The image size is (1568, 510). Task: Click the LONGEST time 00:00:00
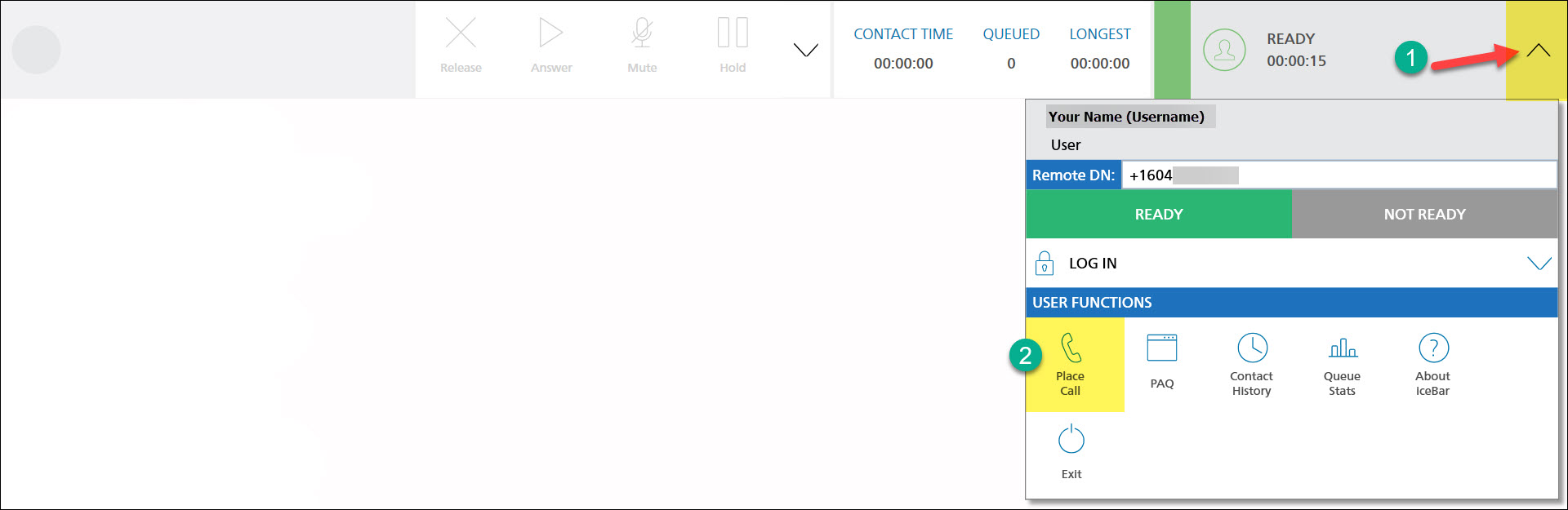(1100, 64)
